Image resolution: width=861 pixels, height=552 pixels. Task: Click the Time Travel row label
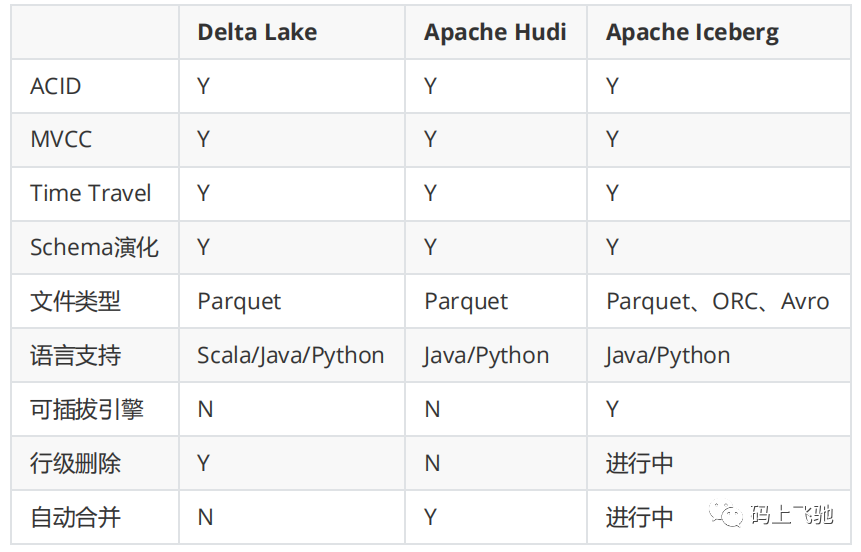pyautogui.click(x=91, y=193)
